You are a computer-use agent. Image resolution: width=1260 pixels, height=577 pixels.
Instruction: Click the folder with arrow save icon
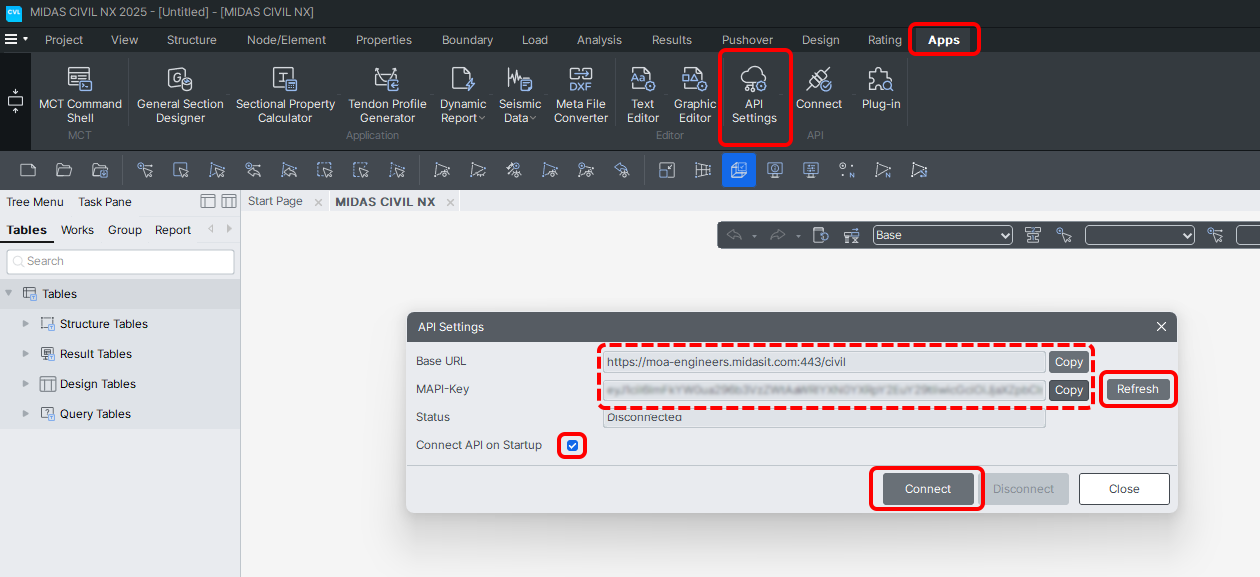coord(100,170)
